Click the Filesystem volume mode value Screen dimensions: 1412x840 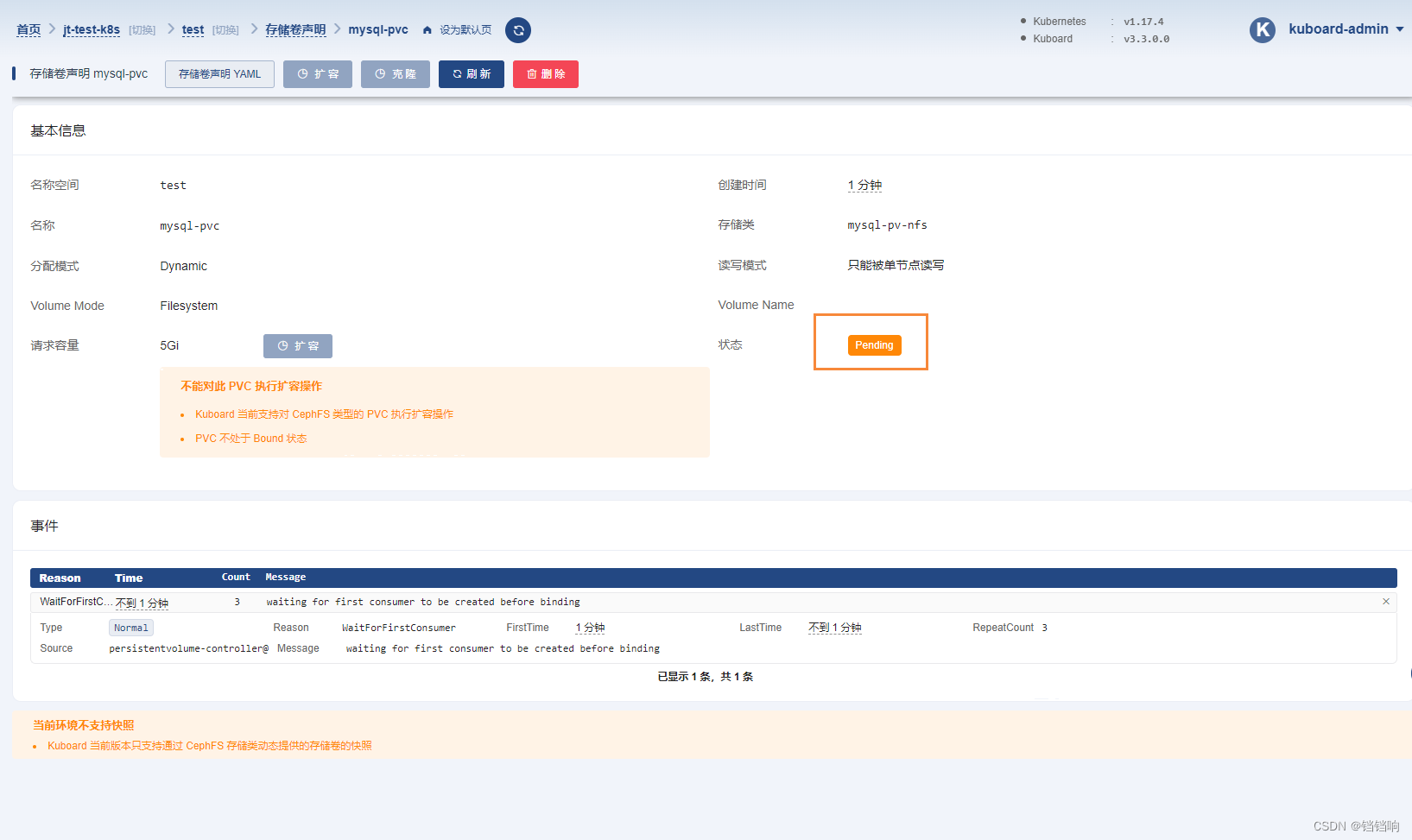click(x=188, y=306)
